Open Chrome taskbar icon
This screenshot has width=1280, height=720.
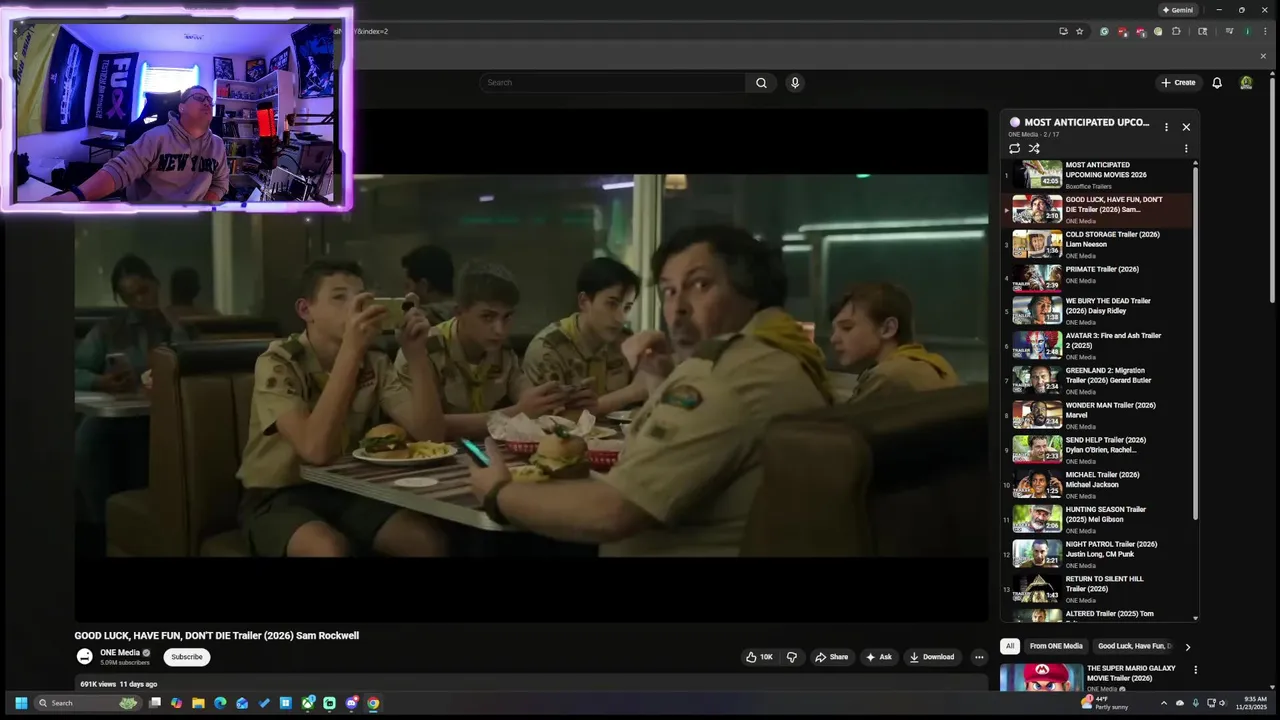pyautogui.click(x=373, y=703)
